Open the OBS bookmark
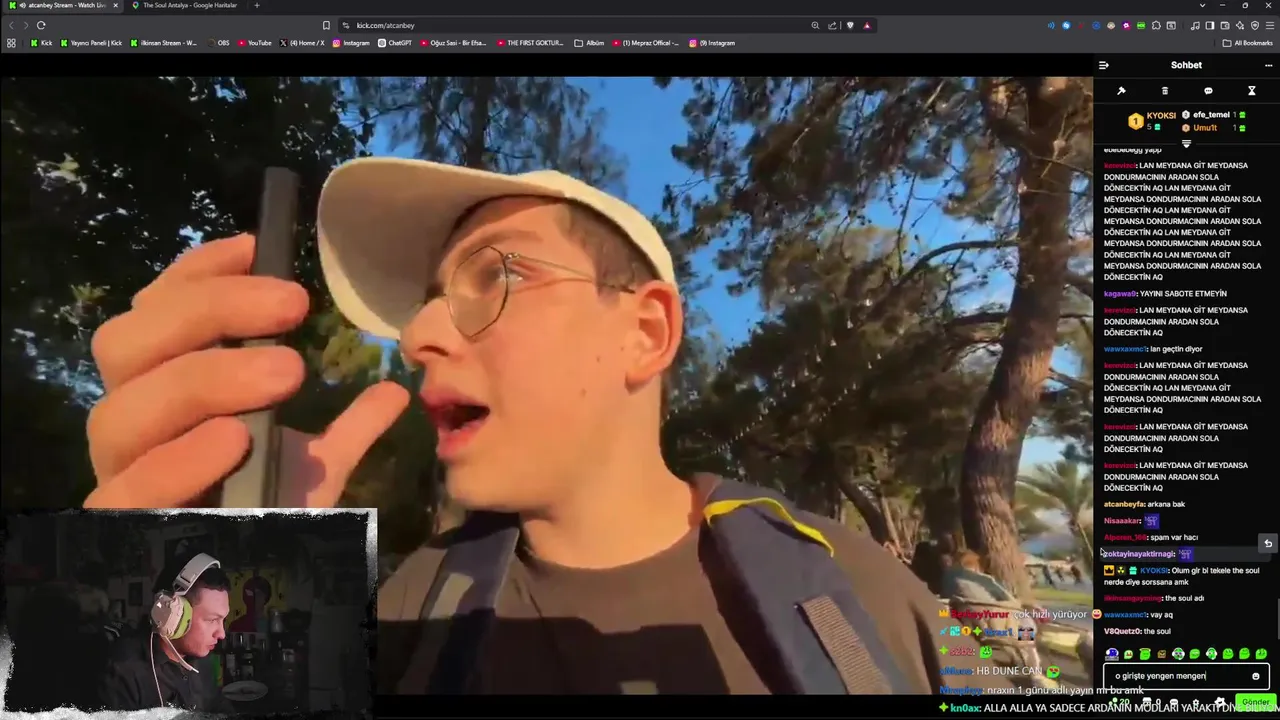 [x=217, y=43]
